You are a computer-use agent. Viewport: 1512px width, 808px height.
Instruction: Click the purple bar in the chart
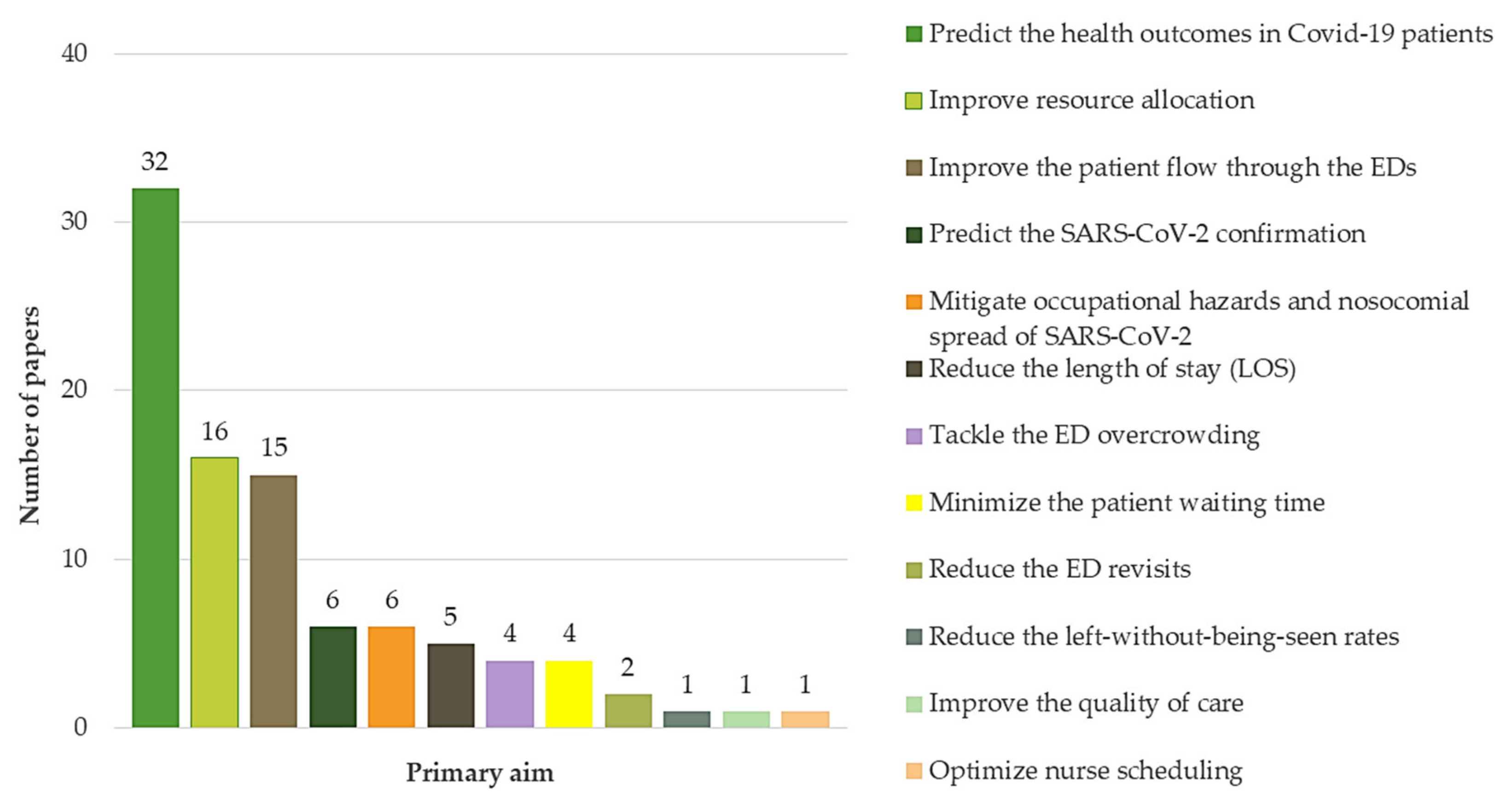[x=510, y=693]
